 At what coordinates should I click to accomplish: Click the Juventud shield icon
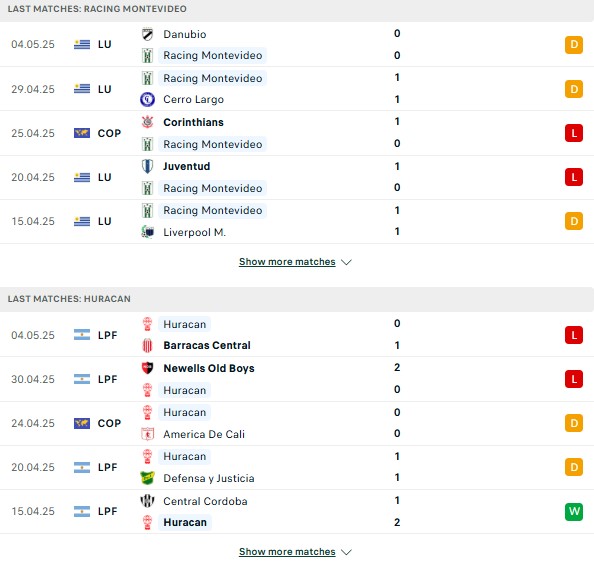(x=147, y=166)
